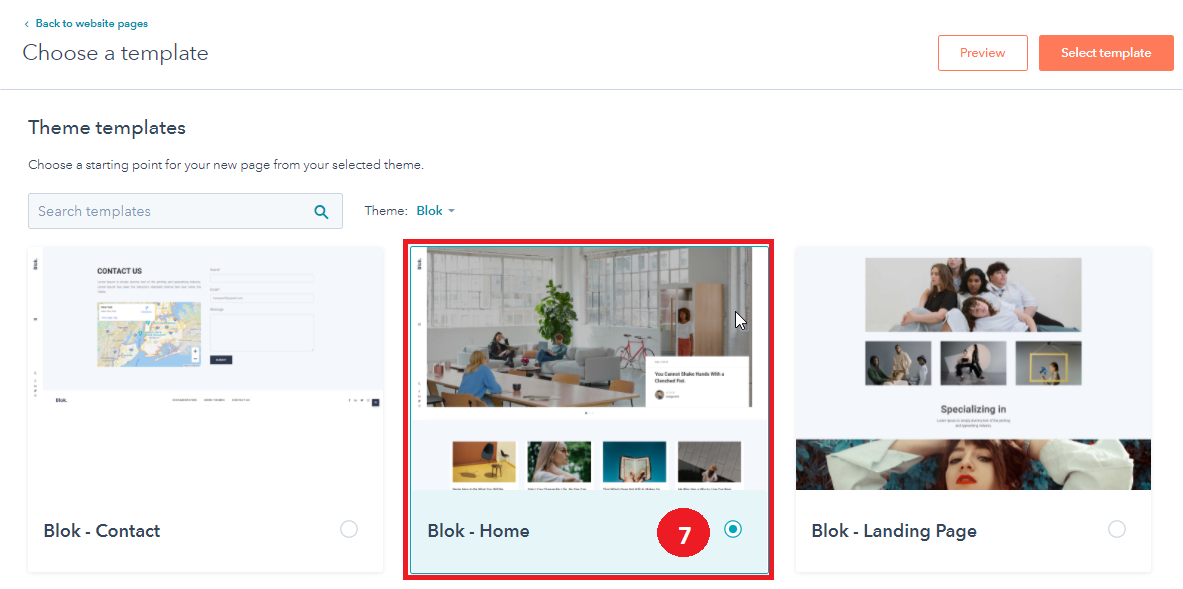Focus the Search templates field

coord(185,211)
